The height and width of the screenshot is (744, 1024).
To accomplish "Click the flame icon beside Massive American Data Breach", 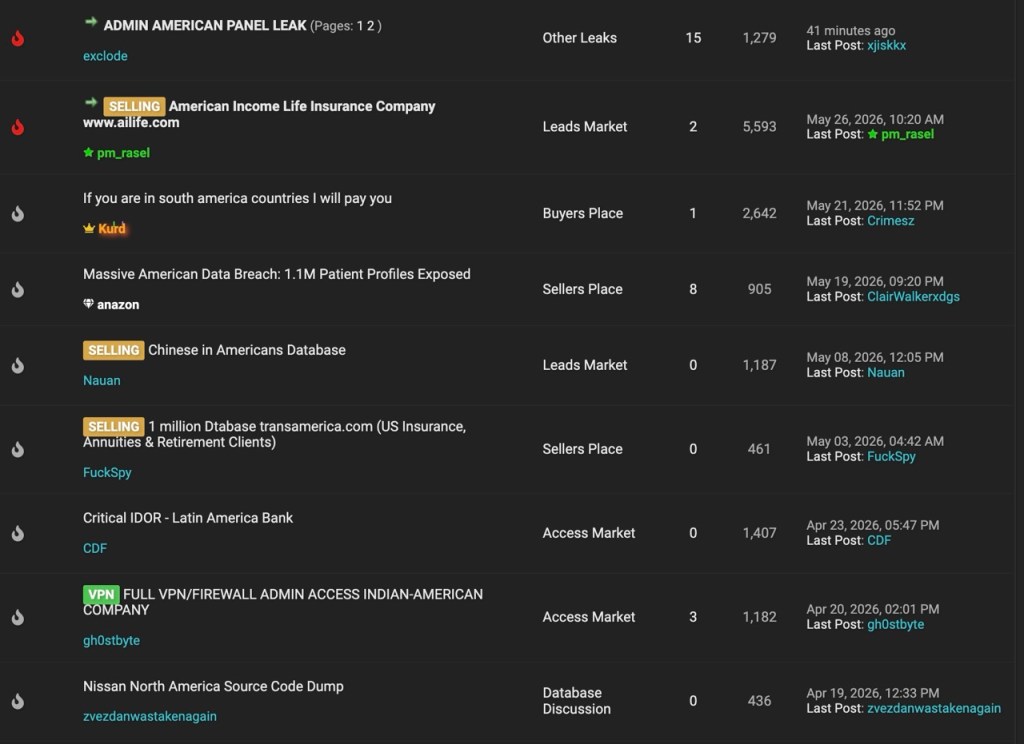I will point(18,289).
